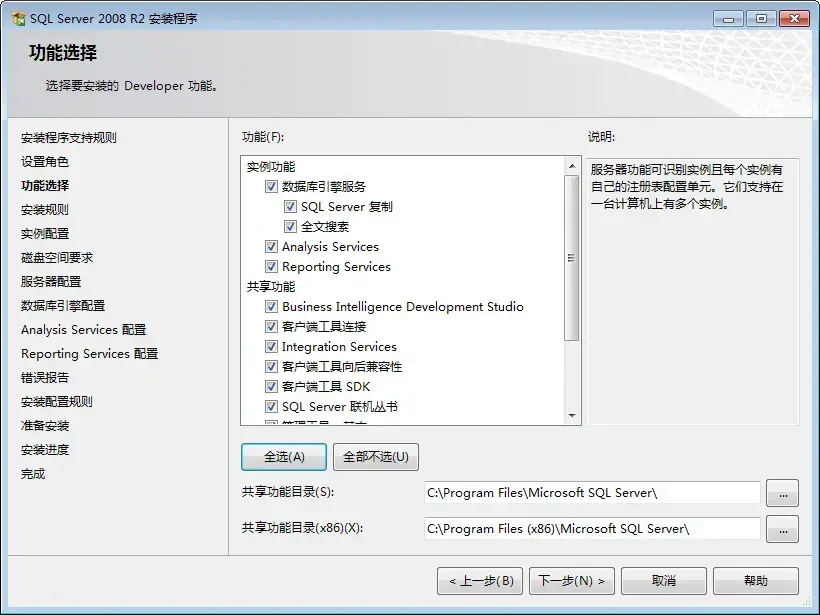Click the 安装配置规则 step in sidebar
The width and height of the screenshot is (820, 615).
pyautogui.click(x=57, y=402)
